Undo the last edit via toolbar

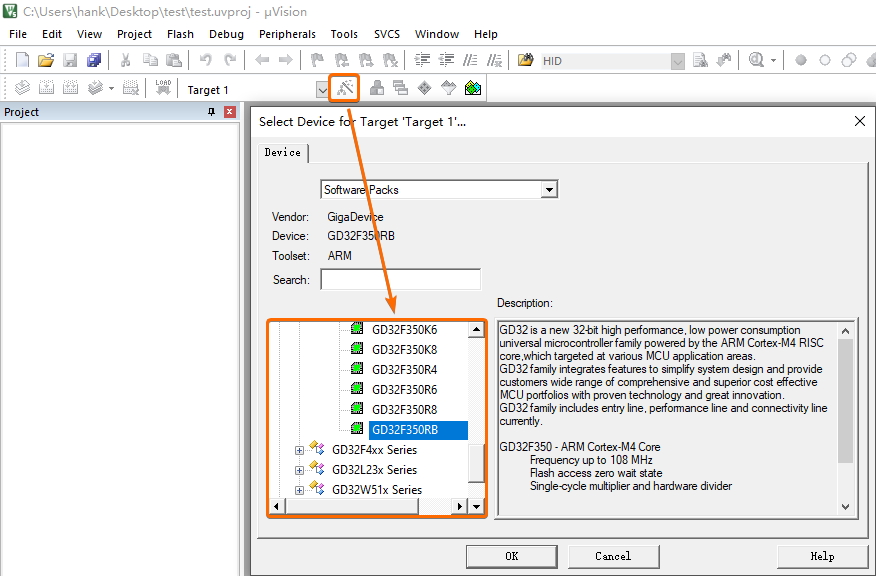(x=206, y=60)
